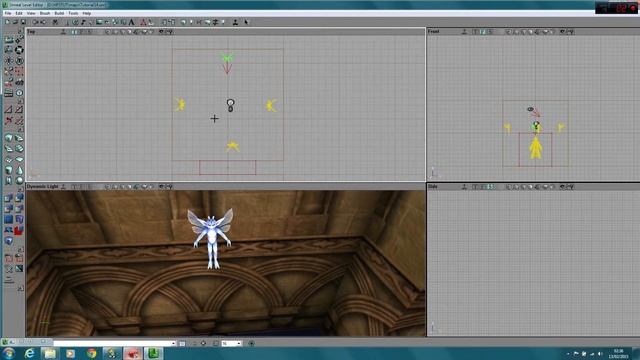Collapse the CSG operations group in toolbox

tap(20, 189)
